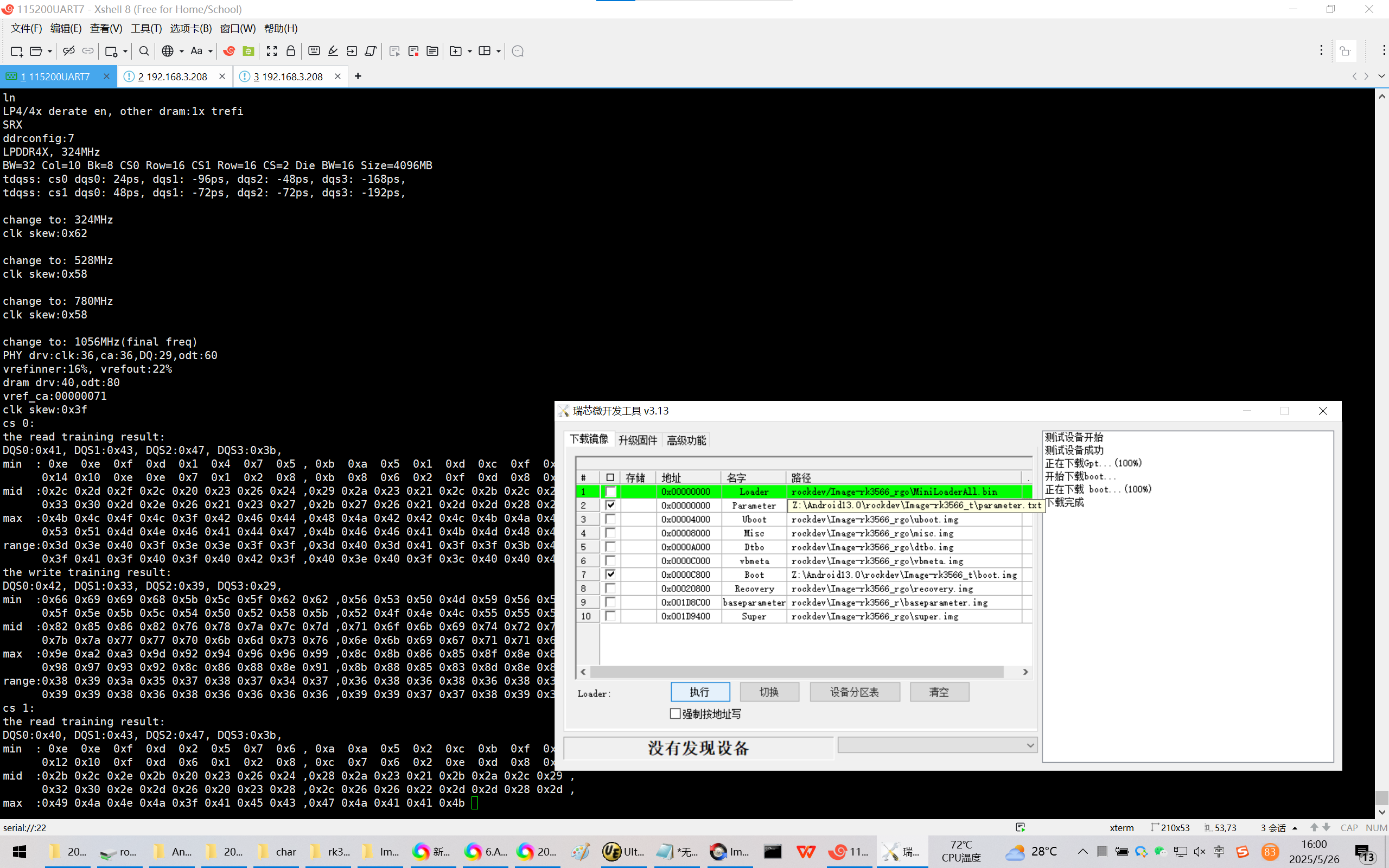Click the search magnifier toolbar icon
Viewport: 1389px width, 868px height.
[144, 51]
